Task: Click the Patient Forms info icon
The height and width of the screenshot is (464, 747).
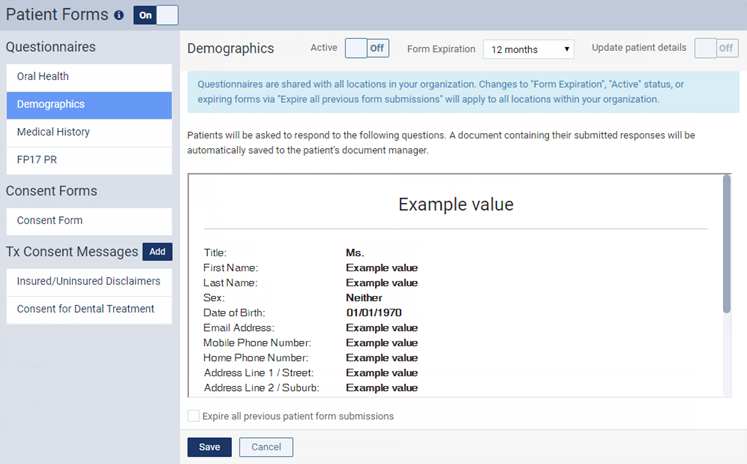Action: tap(119, 15)
